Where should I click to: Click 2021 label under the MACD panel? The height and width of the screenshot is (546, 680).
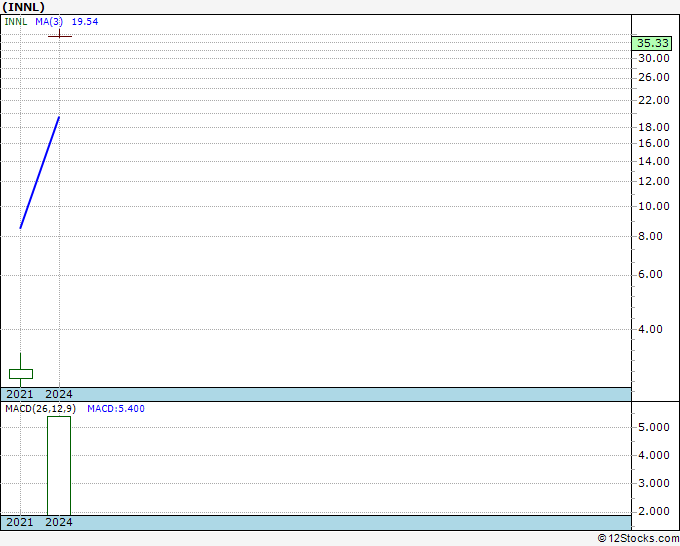point(19,522)
